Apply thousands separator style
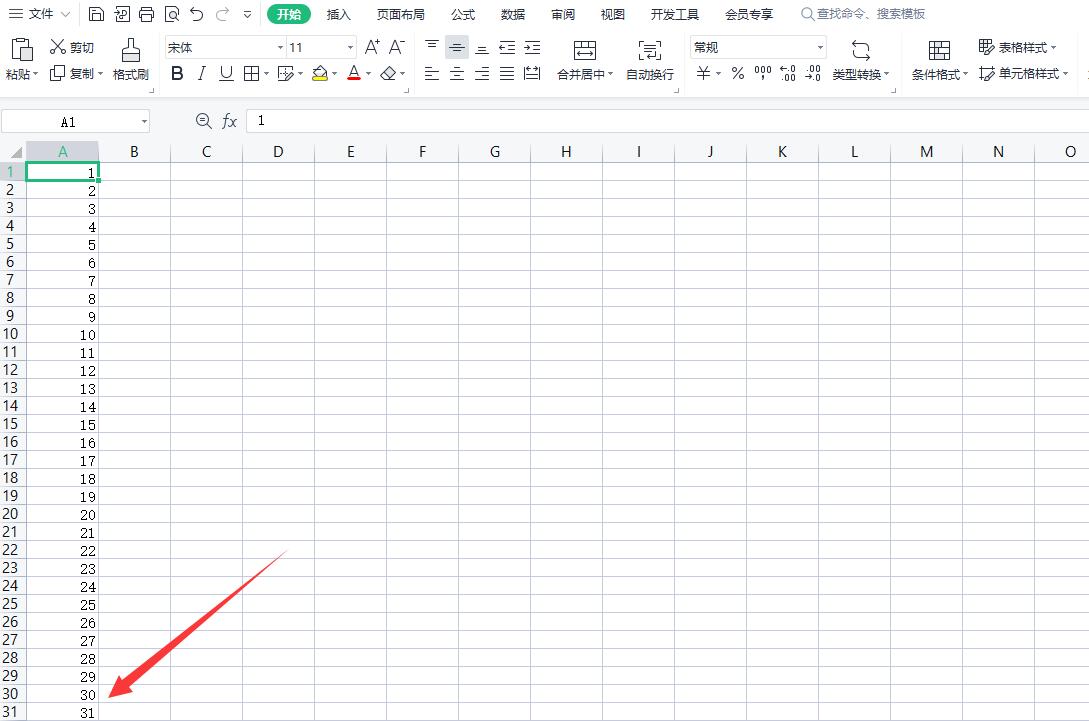This screenshot has height=721, width=1089. [x=763, y=73]
